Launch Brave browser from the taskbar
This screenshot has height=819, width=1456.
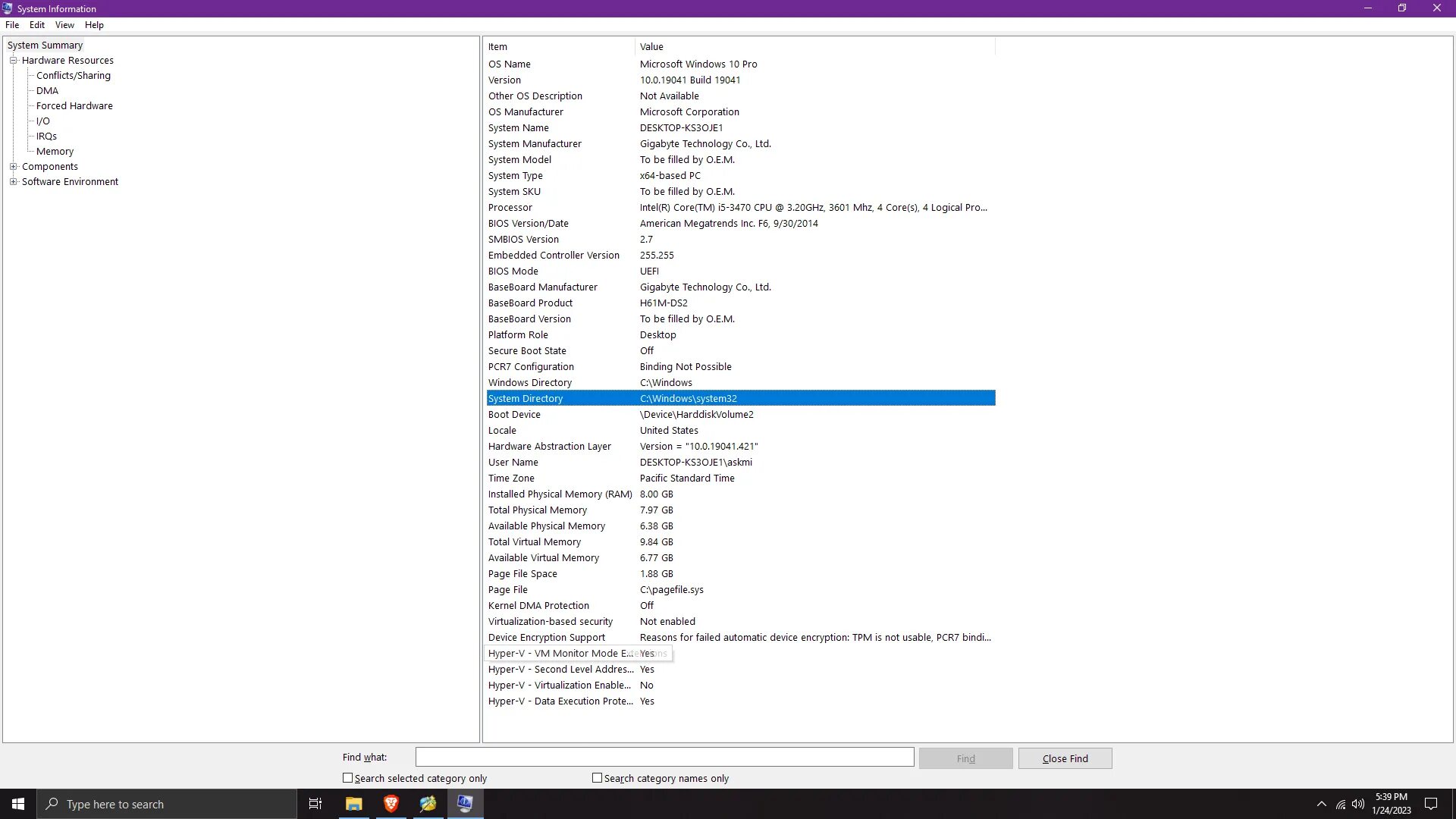(391, 804)
